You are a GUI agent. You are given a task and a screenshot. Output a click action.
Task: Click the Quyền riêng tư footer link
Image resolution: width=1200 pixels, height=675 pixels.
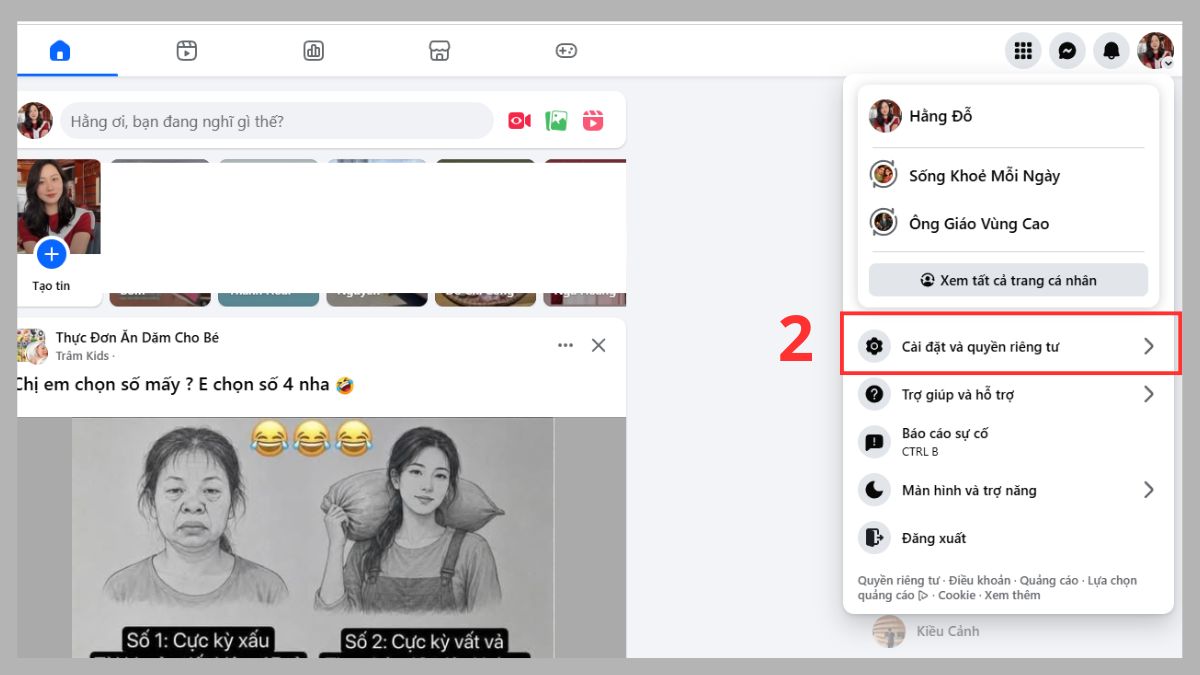click(x=899, y=581)
